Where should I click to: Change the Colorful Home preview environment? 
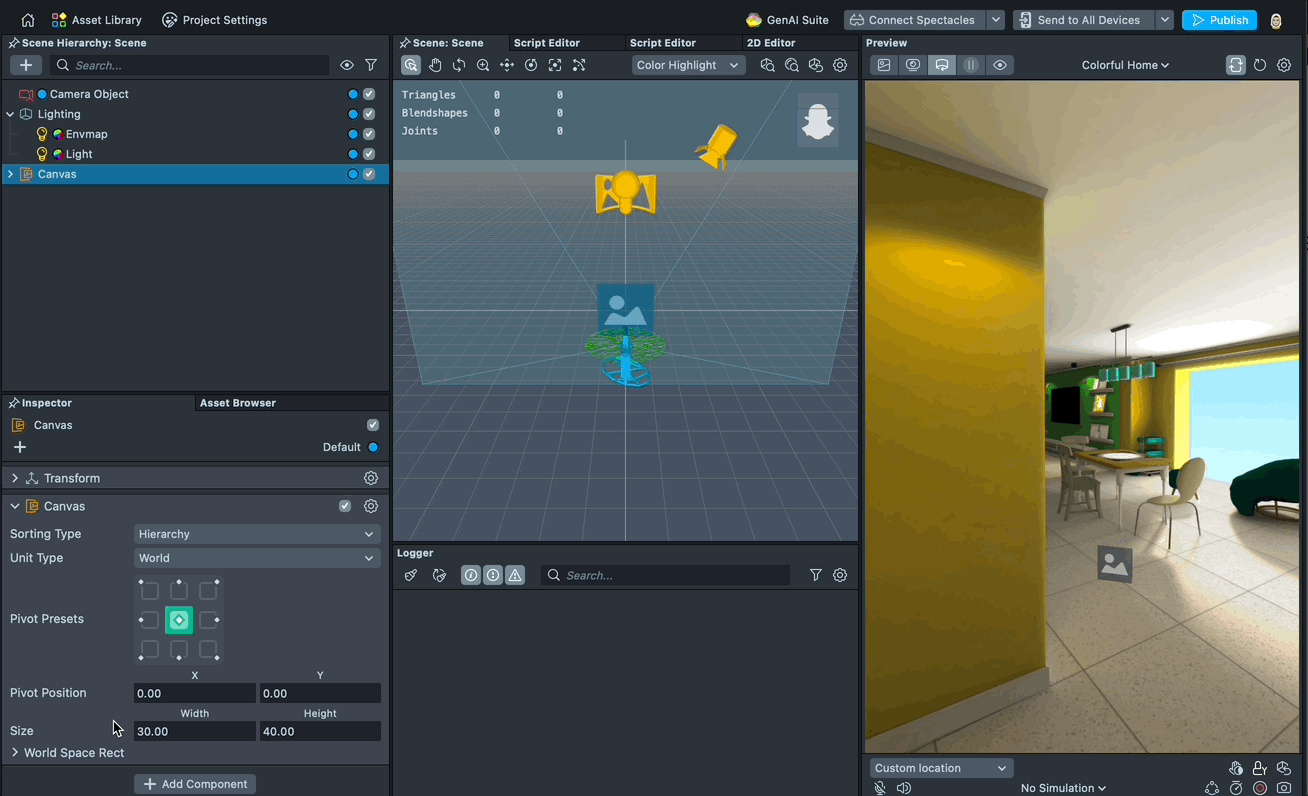pyautogui.click(x=1124, y=64)
